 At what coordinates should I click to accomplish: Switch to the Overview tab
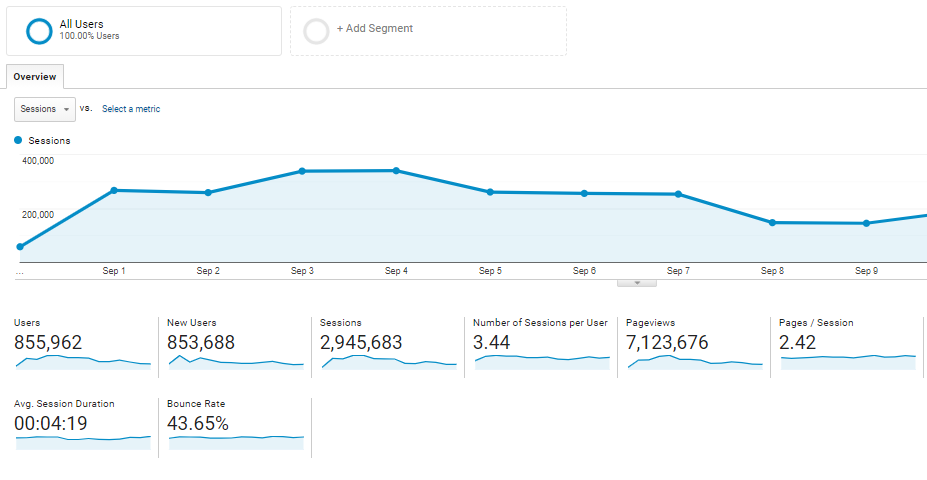click(35, 77)
